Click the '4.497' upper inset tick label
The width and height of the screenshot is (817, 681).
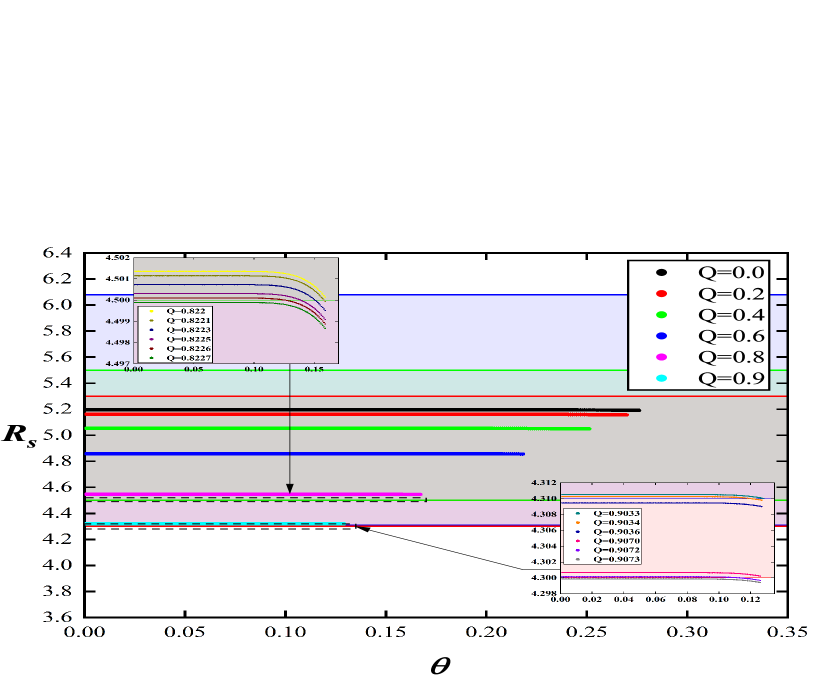(x=117, y=363)
